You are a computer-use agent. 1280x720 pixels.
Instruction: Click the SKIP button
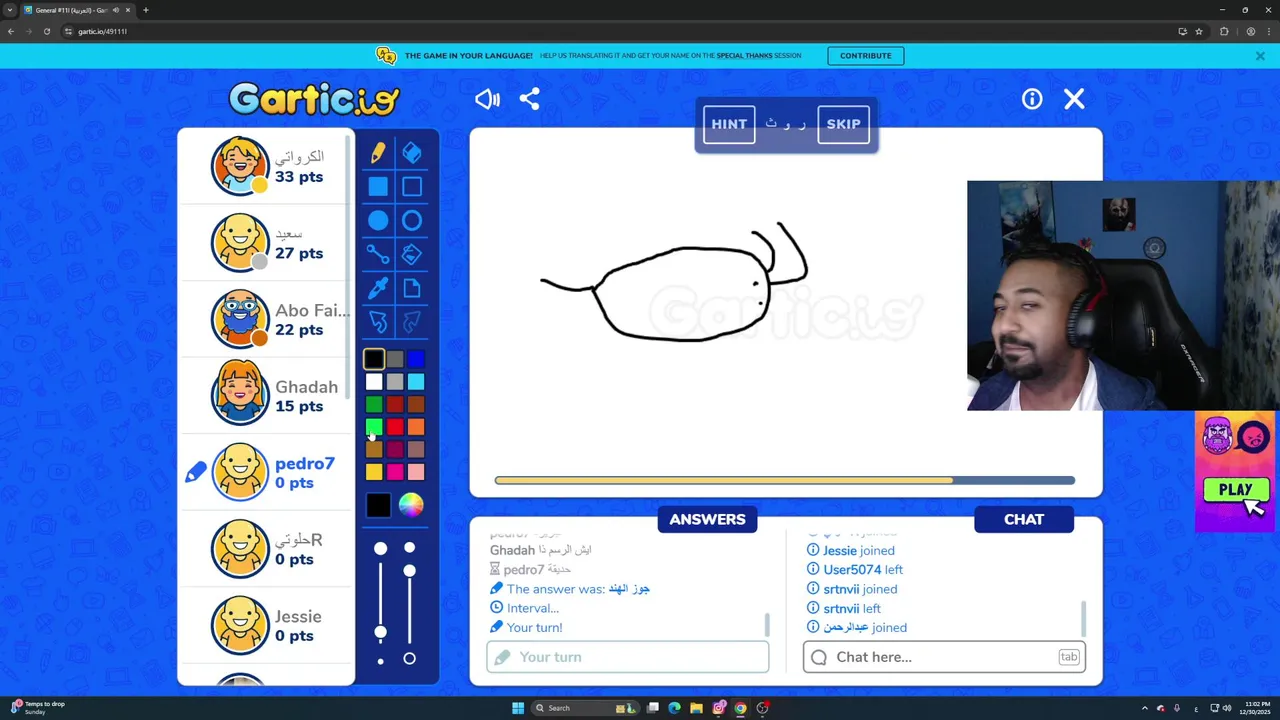point(843,124)
